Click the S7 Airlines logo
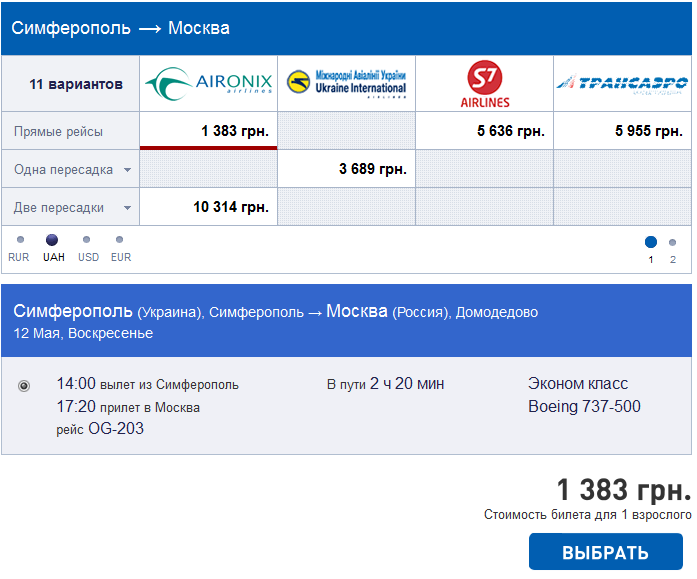The width and height of the screenshot is (697, 579). [485, 84]
